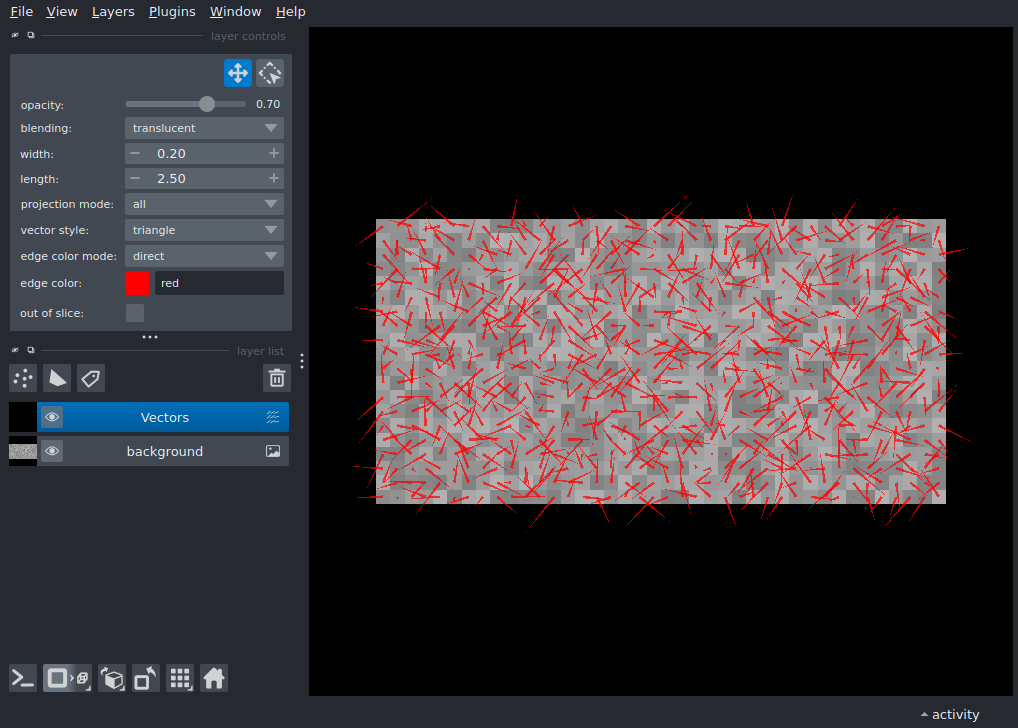Open the Plugins menu
Screen dimensions: 1018x728
point(171,11)
